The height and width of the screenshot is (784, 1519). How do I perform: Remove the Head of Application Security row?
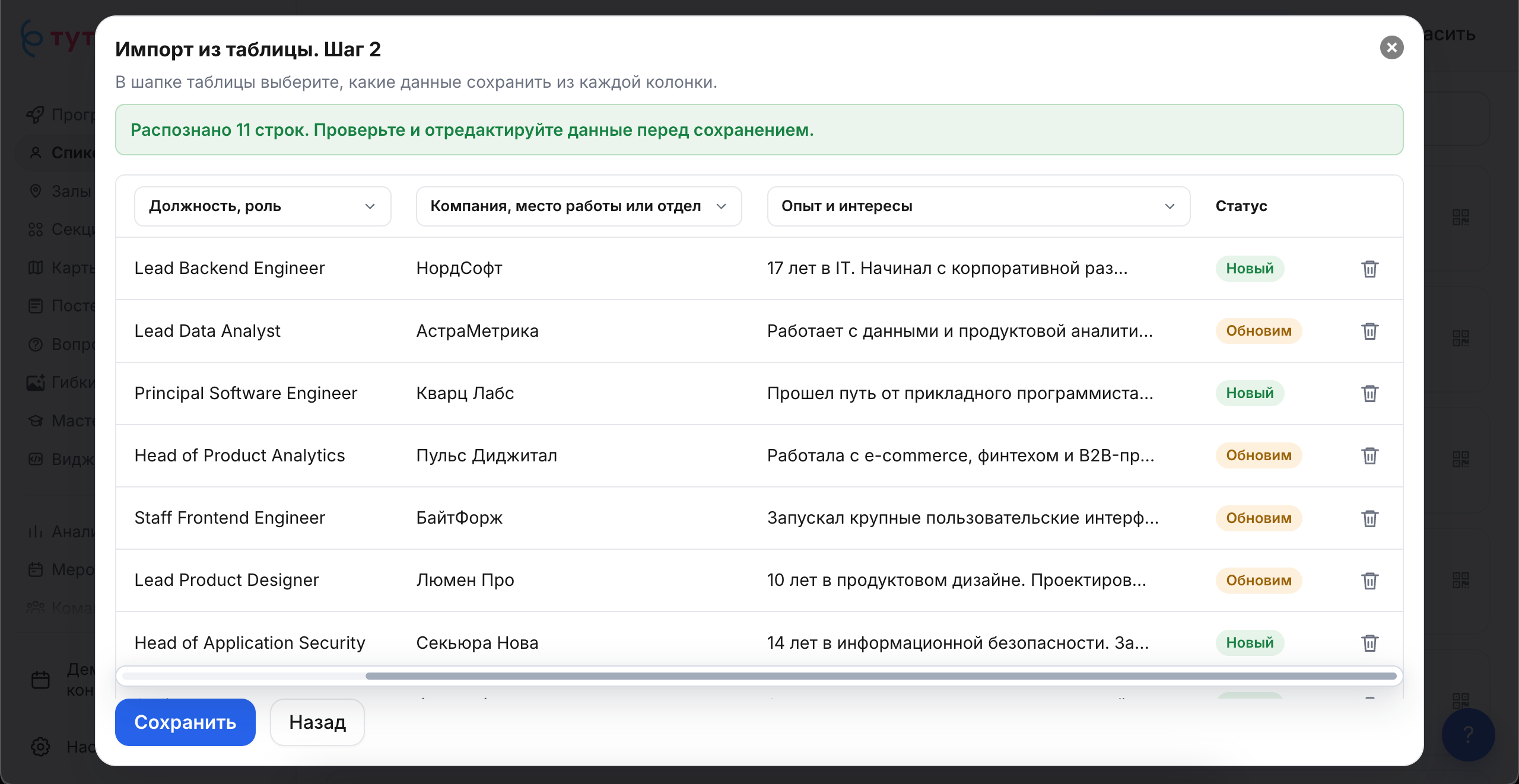pyautogui.click(x=1369, y=643)
